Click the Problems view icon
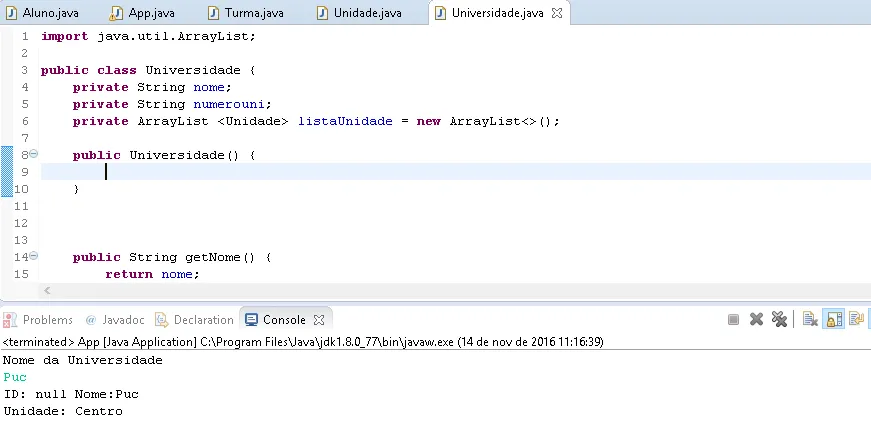 point(9,320)
